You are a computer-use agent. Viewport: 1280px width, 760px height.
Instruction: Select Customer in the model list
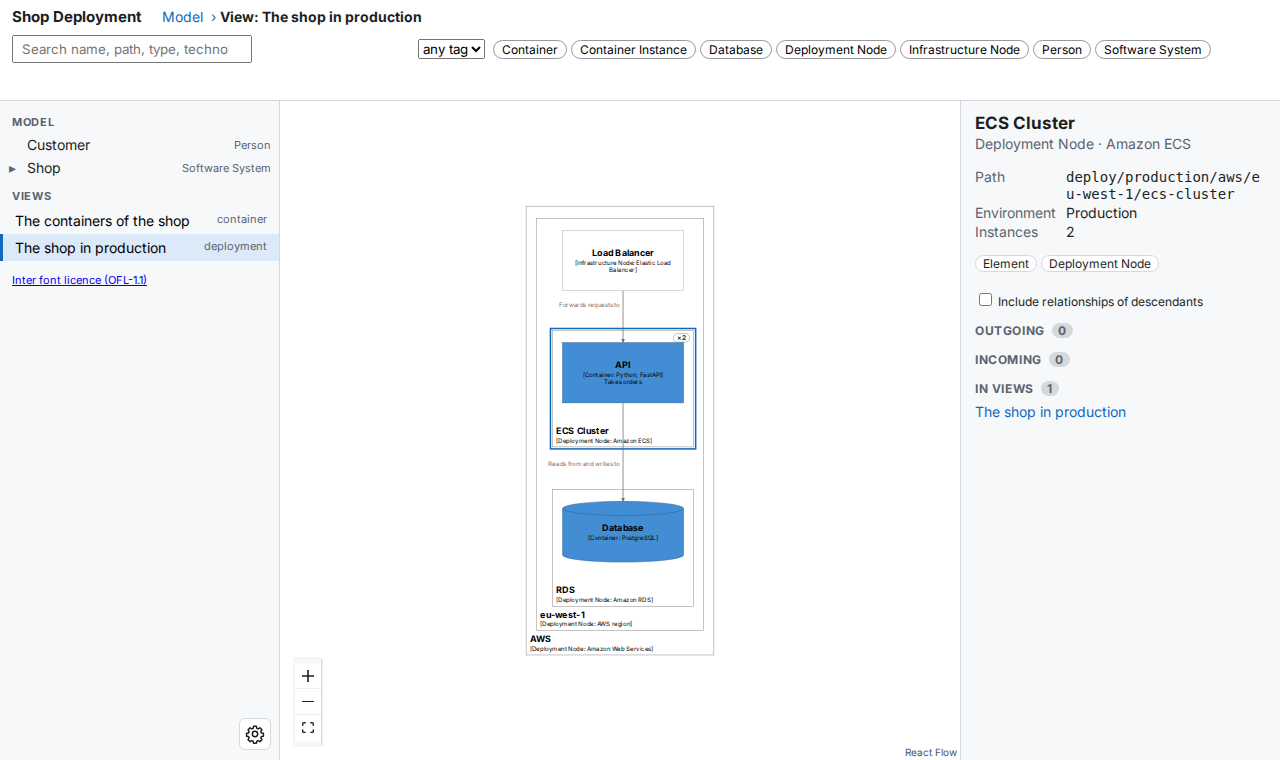coord(140,145)
